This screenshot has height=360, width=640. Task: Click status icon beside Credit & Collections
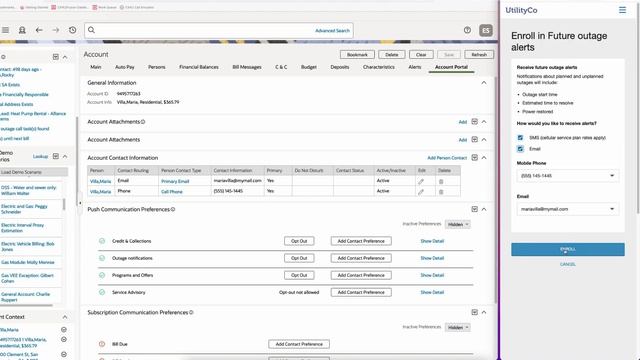pos(102,241)
